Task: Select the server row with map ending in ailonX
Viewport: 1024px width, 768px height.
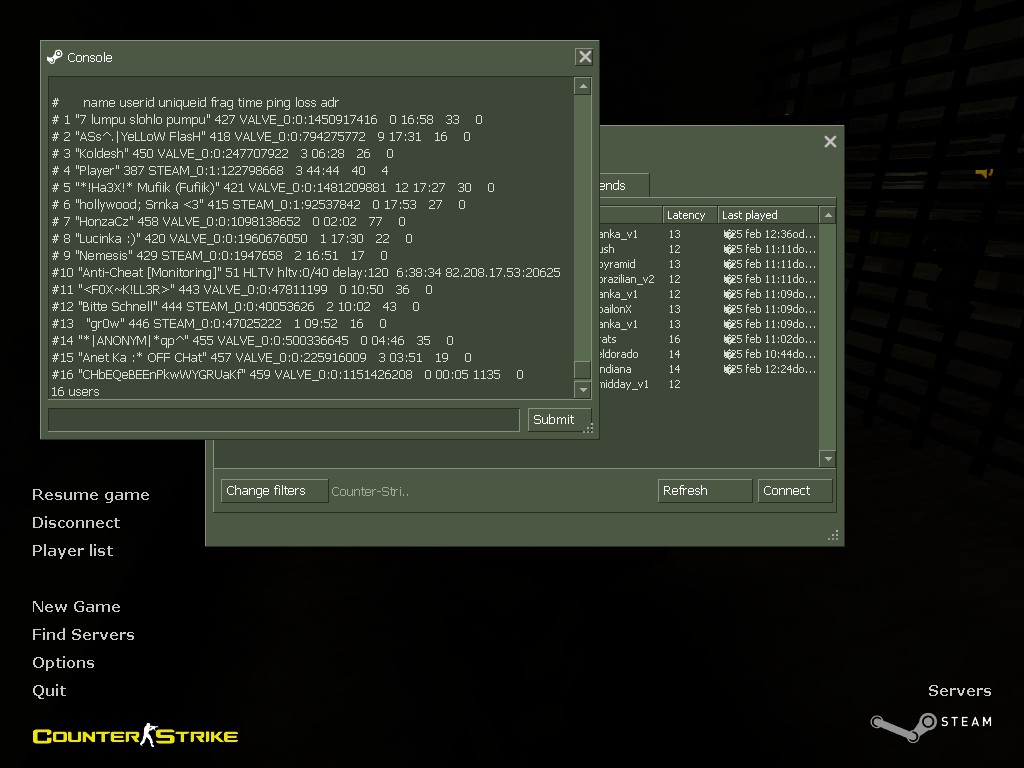Action: (709, 309)
